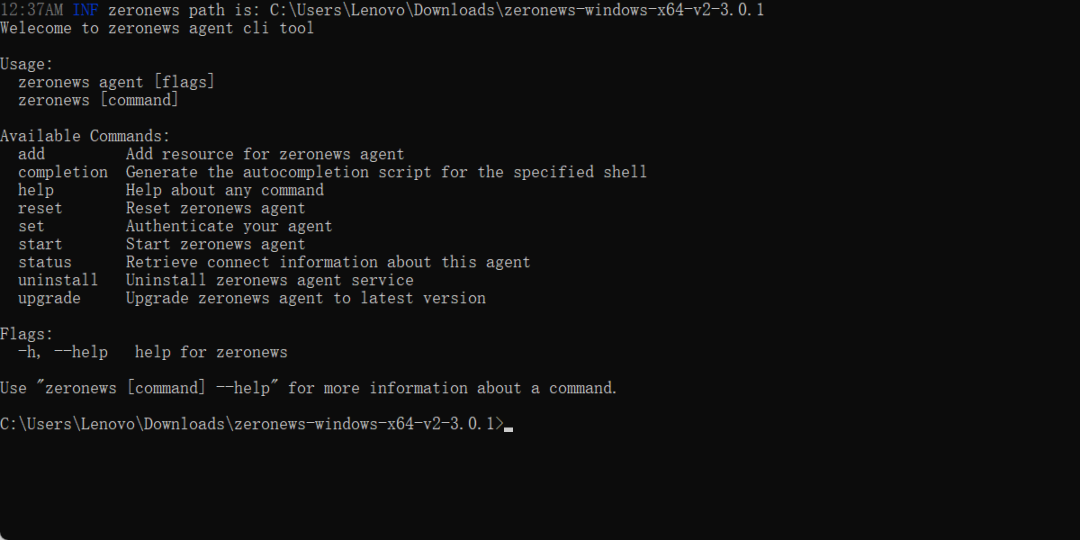
Task: Click the 'status' command entry
Action: (45, 262)
